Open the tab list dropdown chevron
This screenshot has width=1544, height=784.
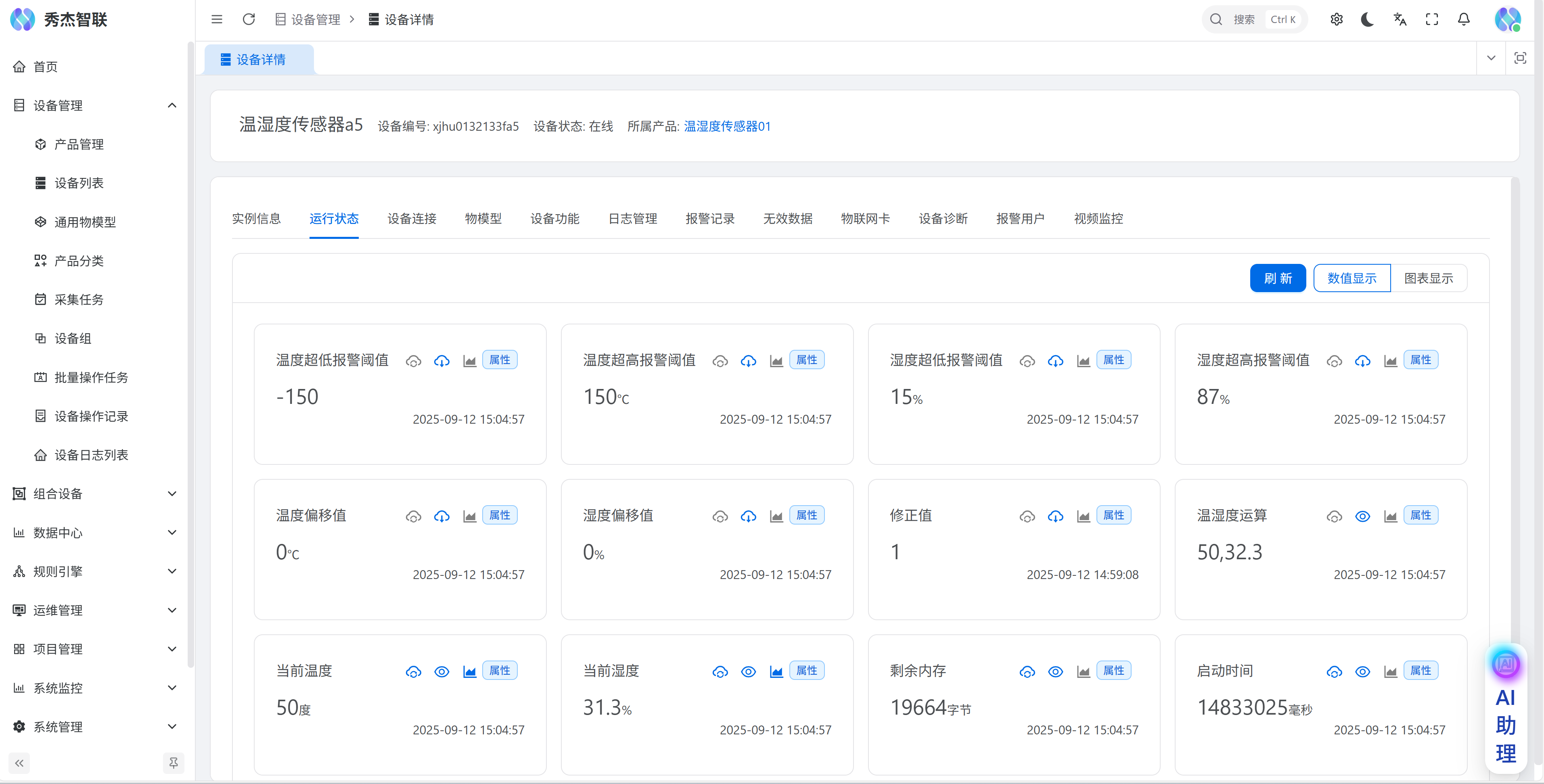tap(1491, 58)
